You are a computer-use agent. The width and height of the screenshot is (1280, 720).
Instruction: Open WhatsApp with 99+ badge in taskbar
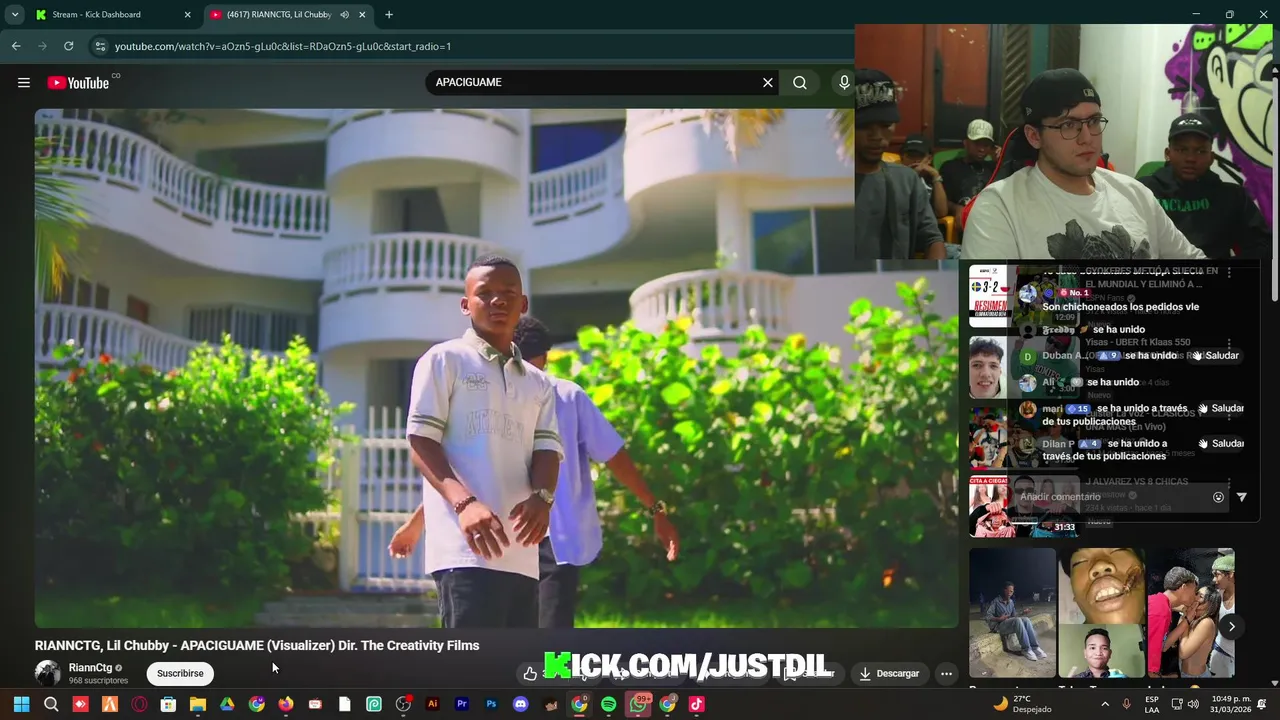pyautogui.click(x=638, y=704)
